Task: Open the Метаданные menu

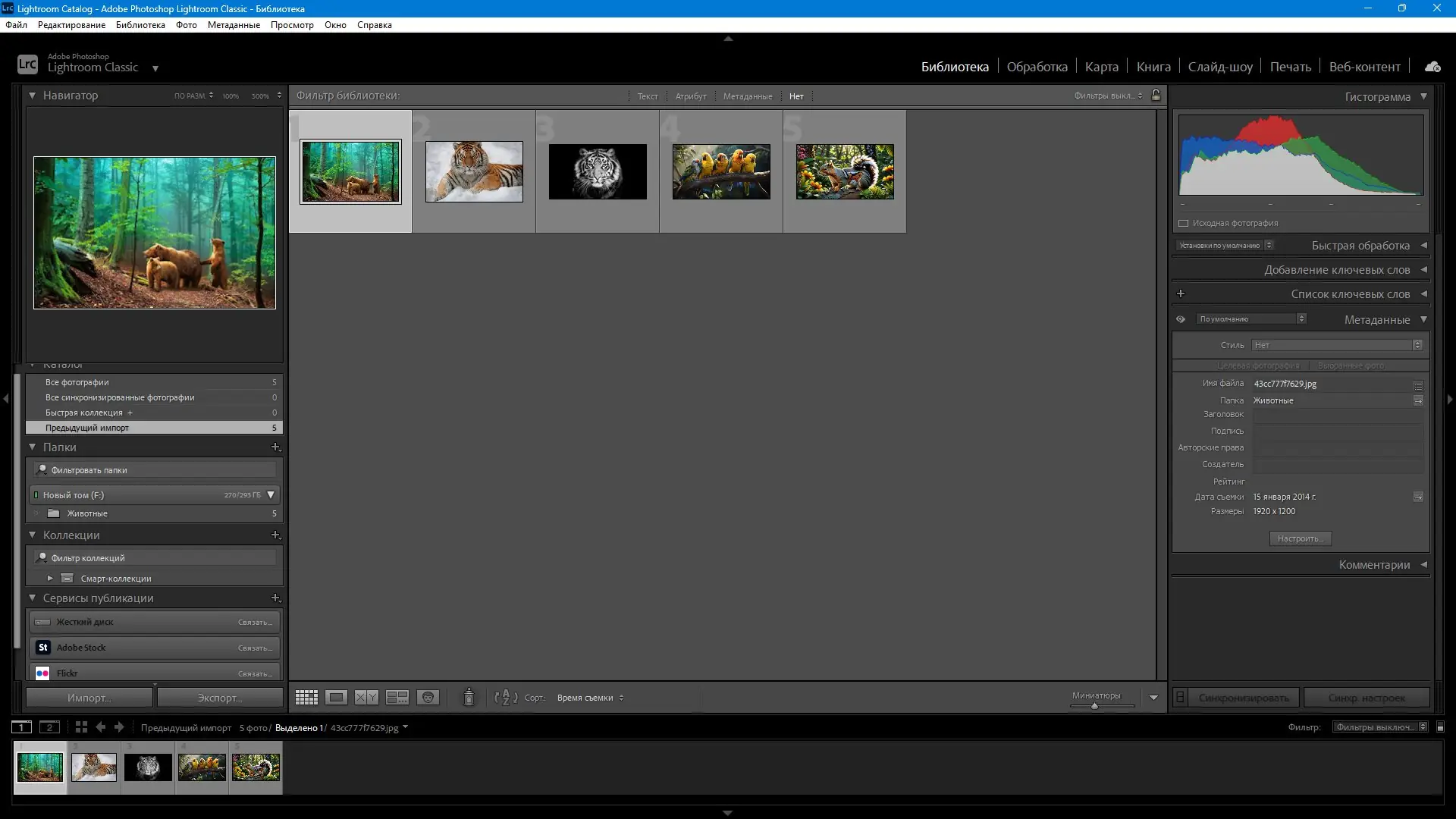Action: tap(234, 25)
